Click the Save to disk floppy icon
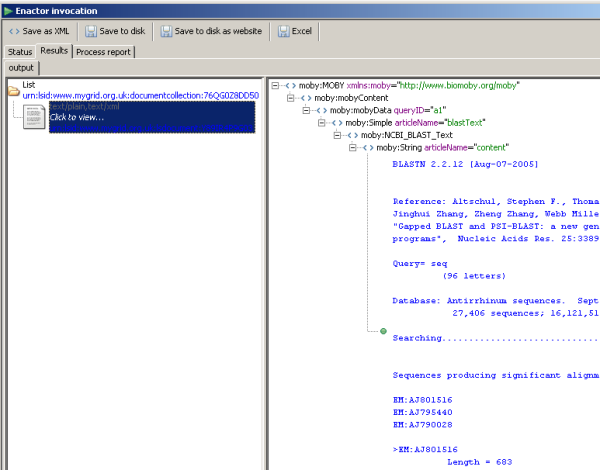 pos(92,31)
